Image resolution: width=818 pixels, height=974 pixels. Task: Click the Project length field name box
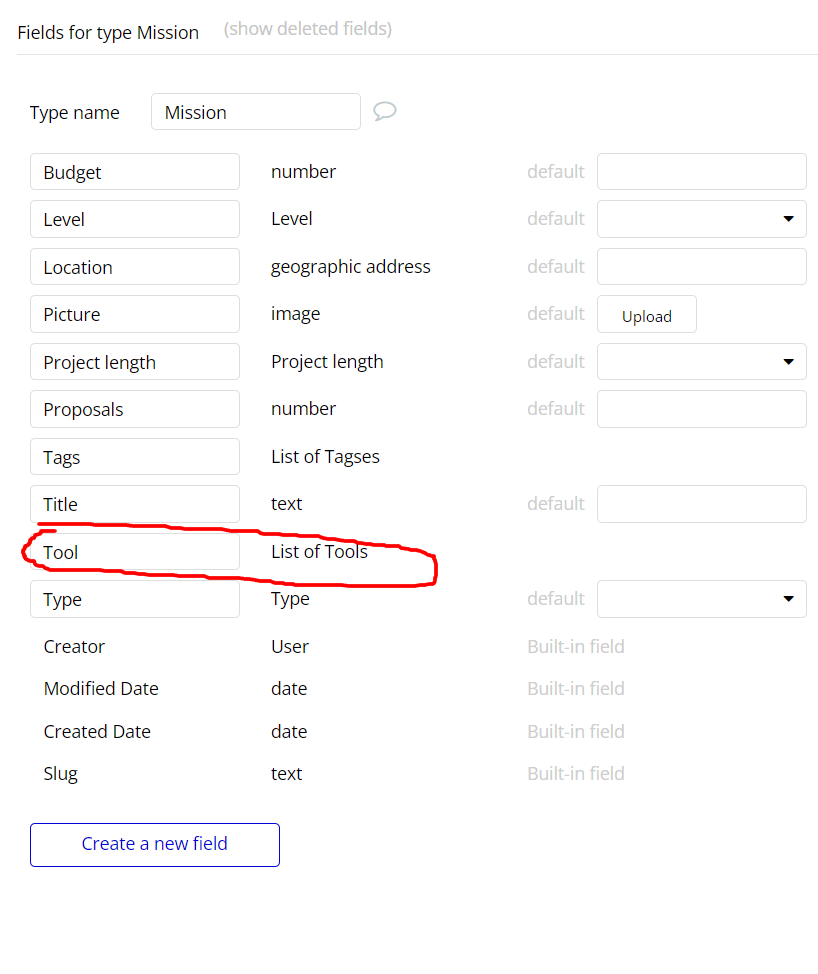click(135, 362)
